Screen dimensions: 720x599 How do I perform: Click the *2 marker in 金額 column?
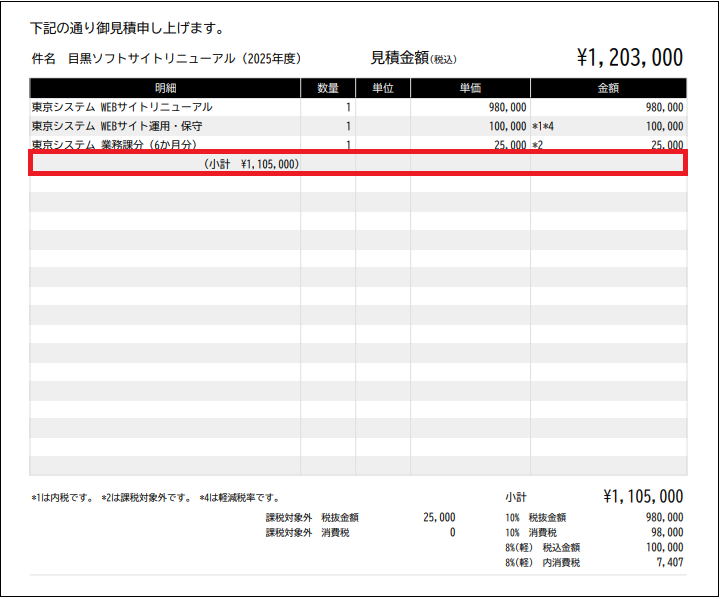(538, 145)
